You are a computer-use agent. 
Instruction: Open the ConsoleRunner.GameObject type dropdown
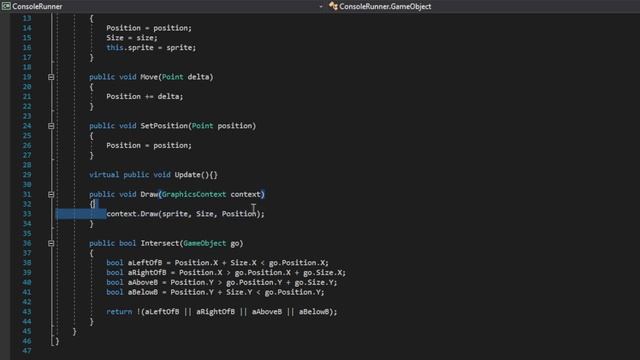pyautogui.click(x=484, y=6)
